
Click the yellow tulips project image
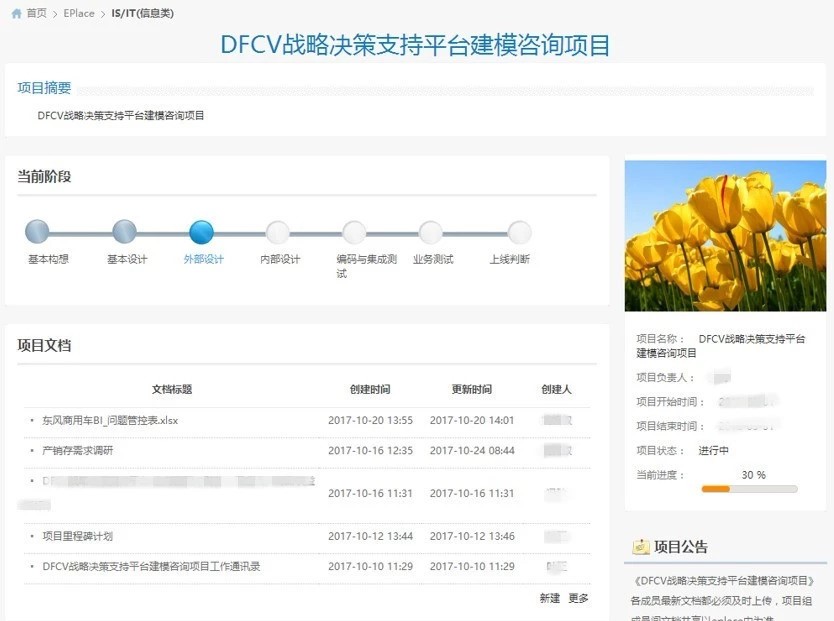pyautogui.click(x=725, y=235)
